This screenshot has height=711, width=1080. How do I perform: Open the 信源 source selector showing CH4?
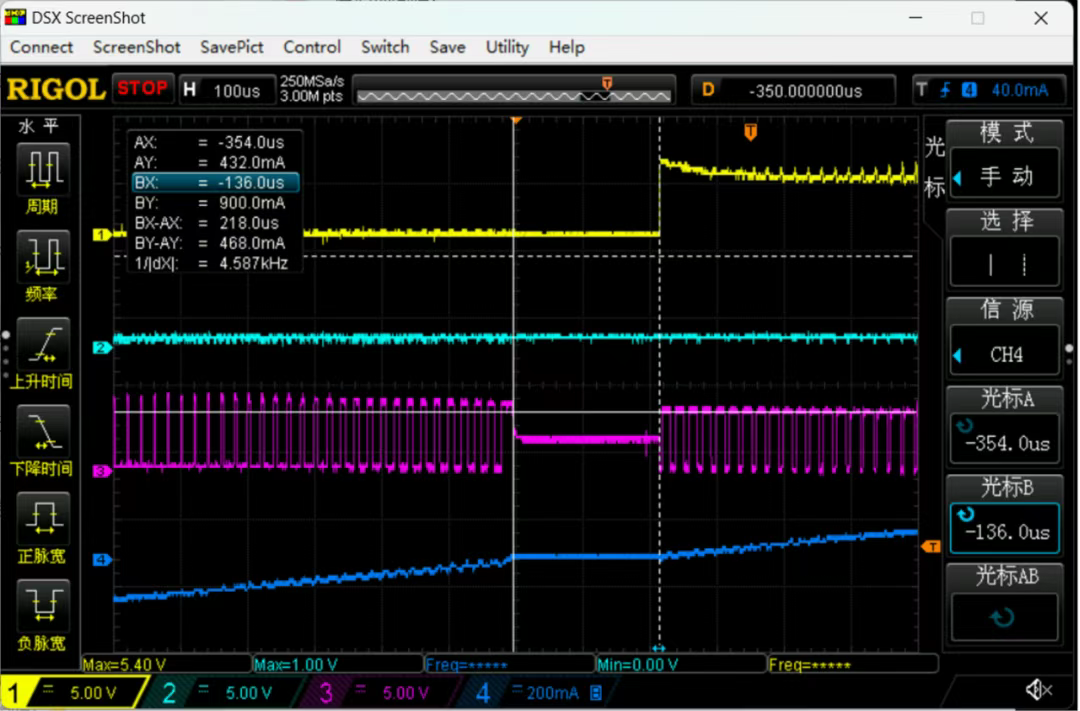click(x=1004, y=354)
